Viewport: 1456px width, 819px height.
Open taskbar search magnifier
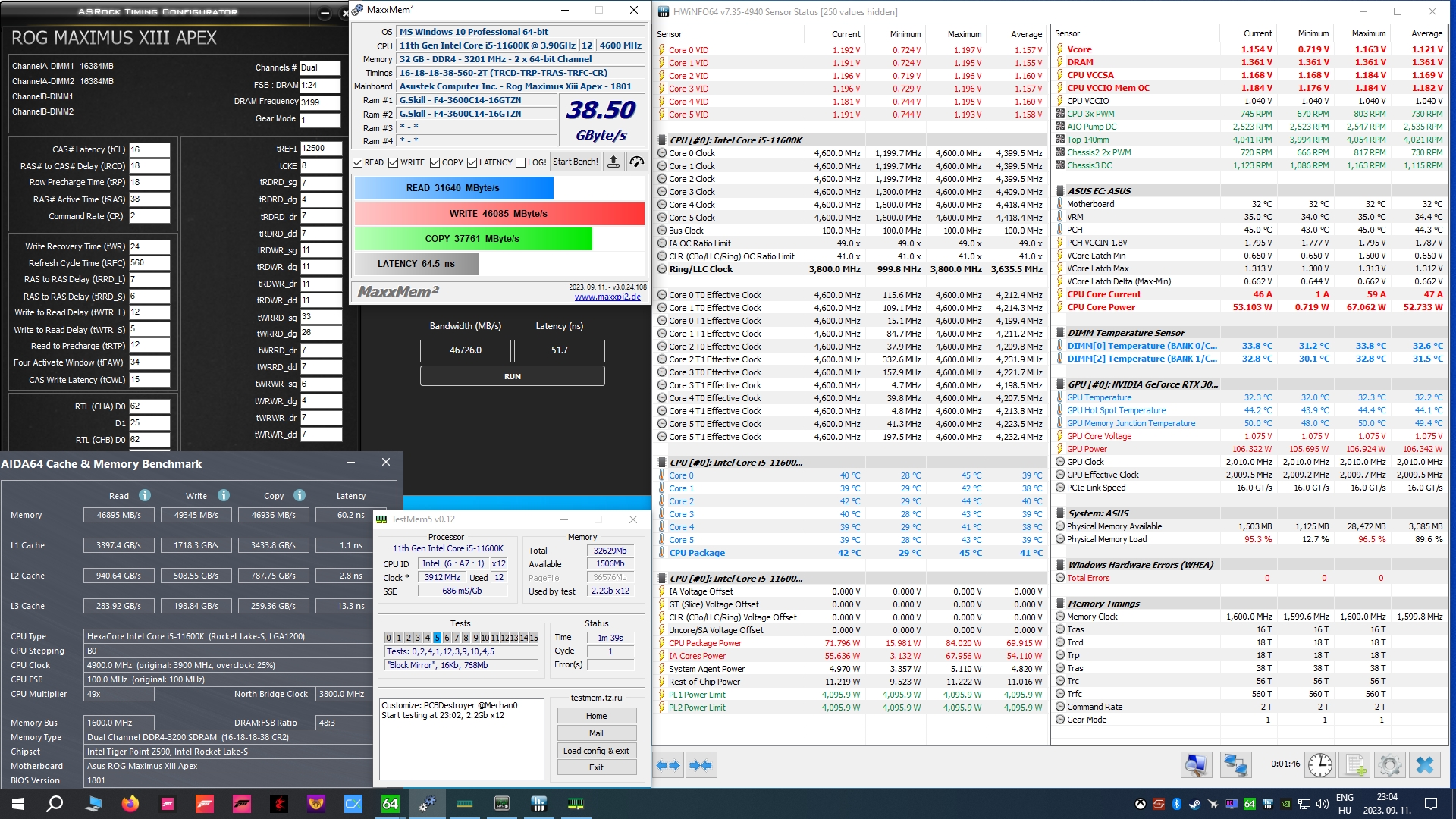click(x=55, y=804)
